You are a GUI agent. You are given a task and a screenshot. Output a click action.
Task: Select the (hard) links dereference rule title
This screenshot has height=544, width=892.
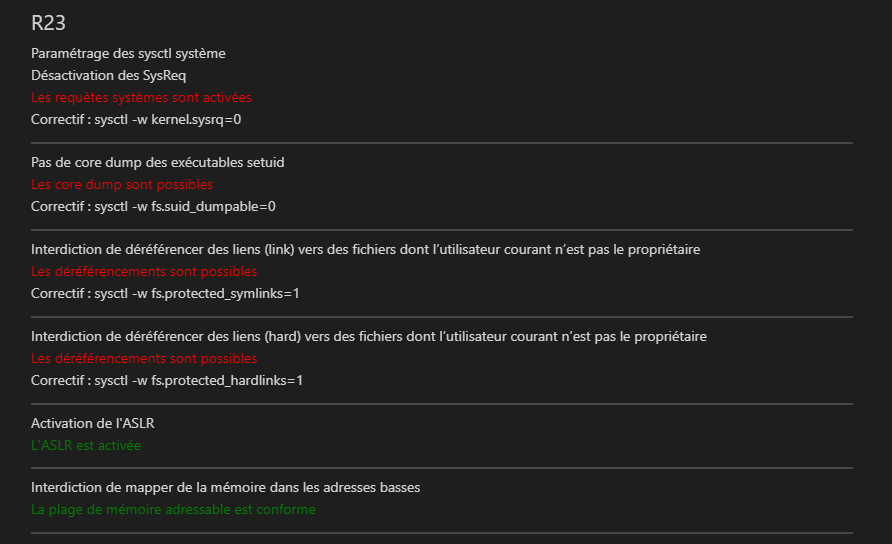point(368,336)
